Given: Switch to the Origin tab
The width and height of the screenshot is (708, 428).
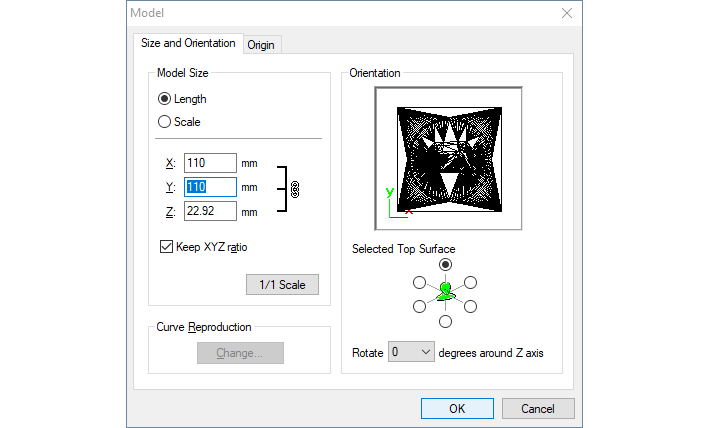Looking at the screenshot, I should 261,45.
